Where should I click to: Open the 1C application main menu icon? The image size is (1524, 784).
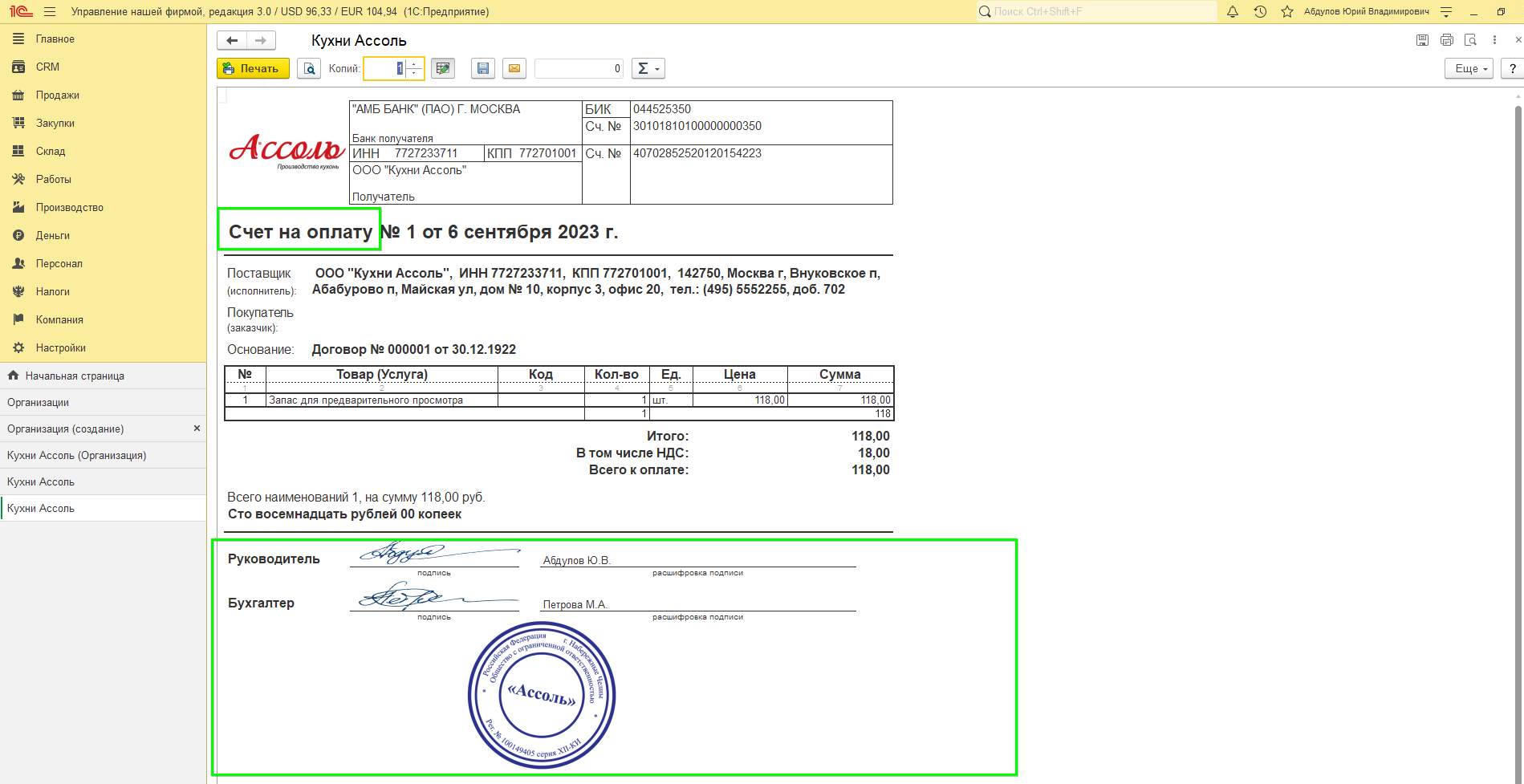tap(21, 11)
